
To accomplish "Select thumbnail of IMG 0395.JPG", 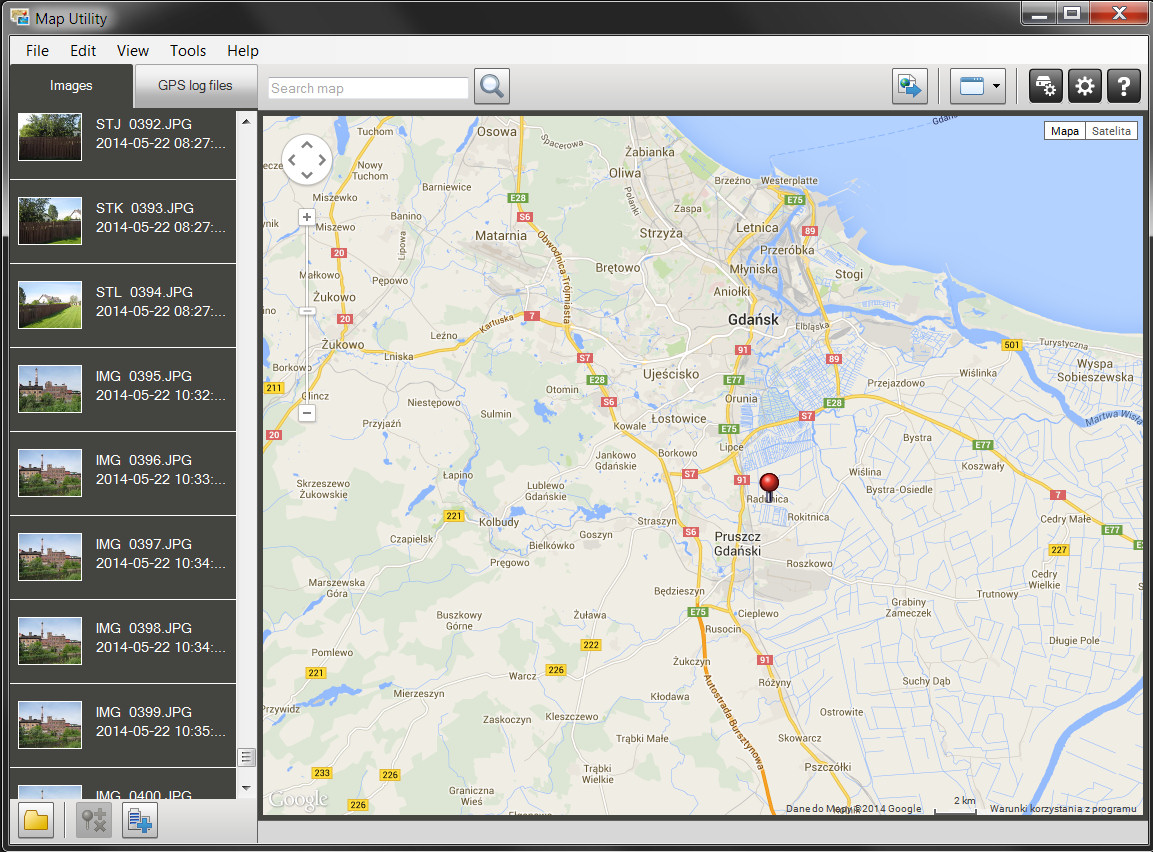I will (x=50, y=389).
